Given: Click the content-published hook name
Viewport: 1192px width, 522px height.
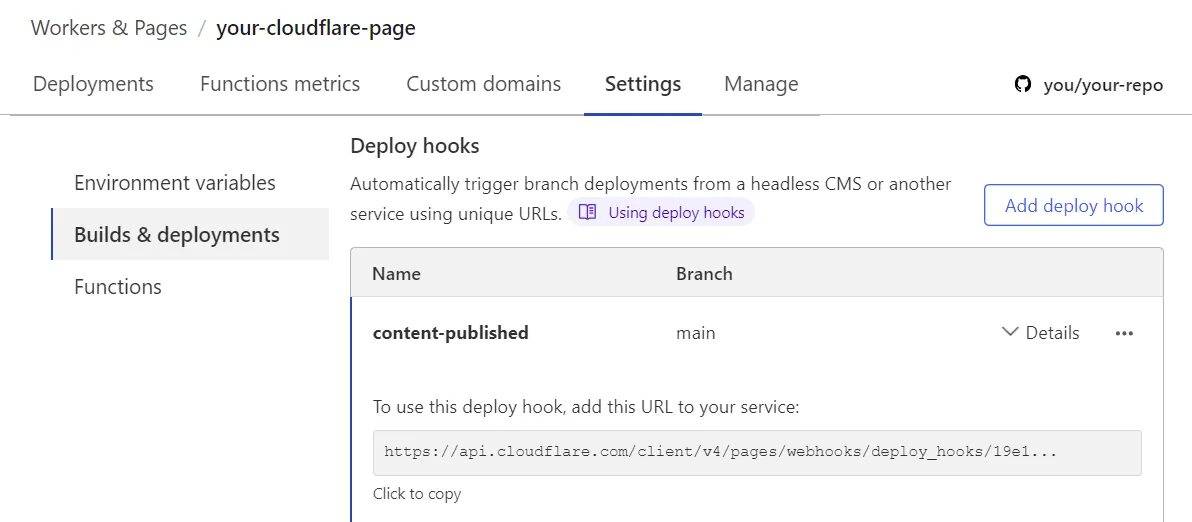Looking at the screenshot, I should (450, 333).
